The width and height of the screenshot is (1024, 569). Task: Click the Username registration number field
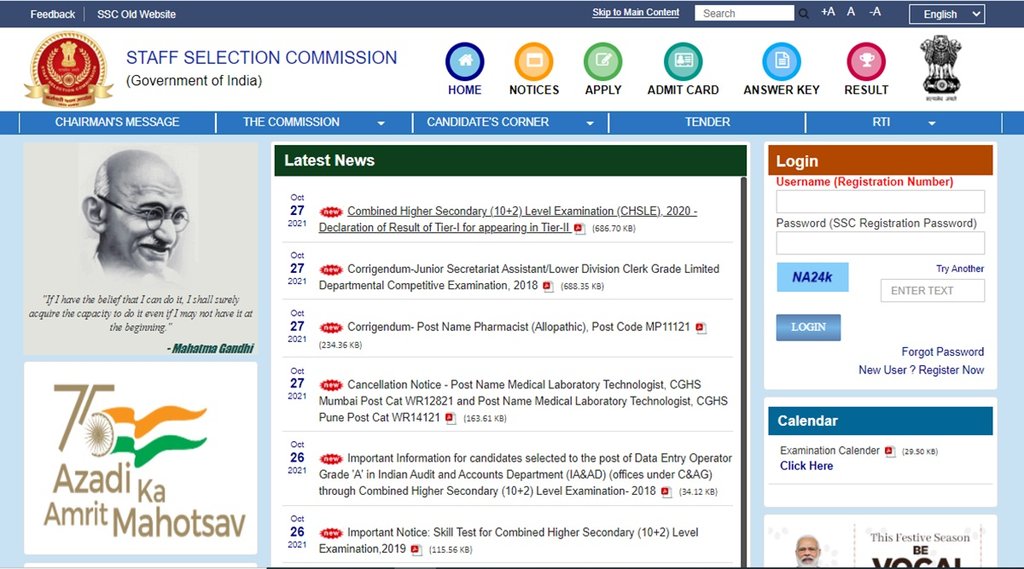point(880,201)
